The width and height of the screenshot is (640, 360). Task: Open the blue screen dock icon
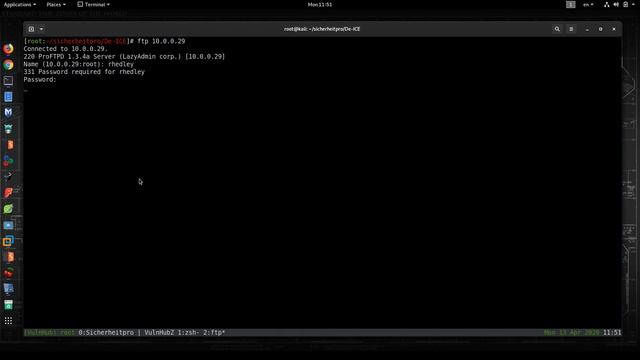coord(8,225)
